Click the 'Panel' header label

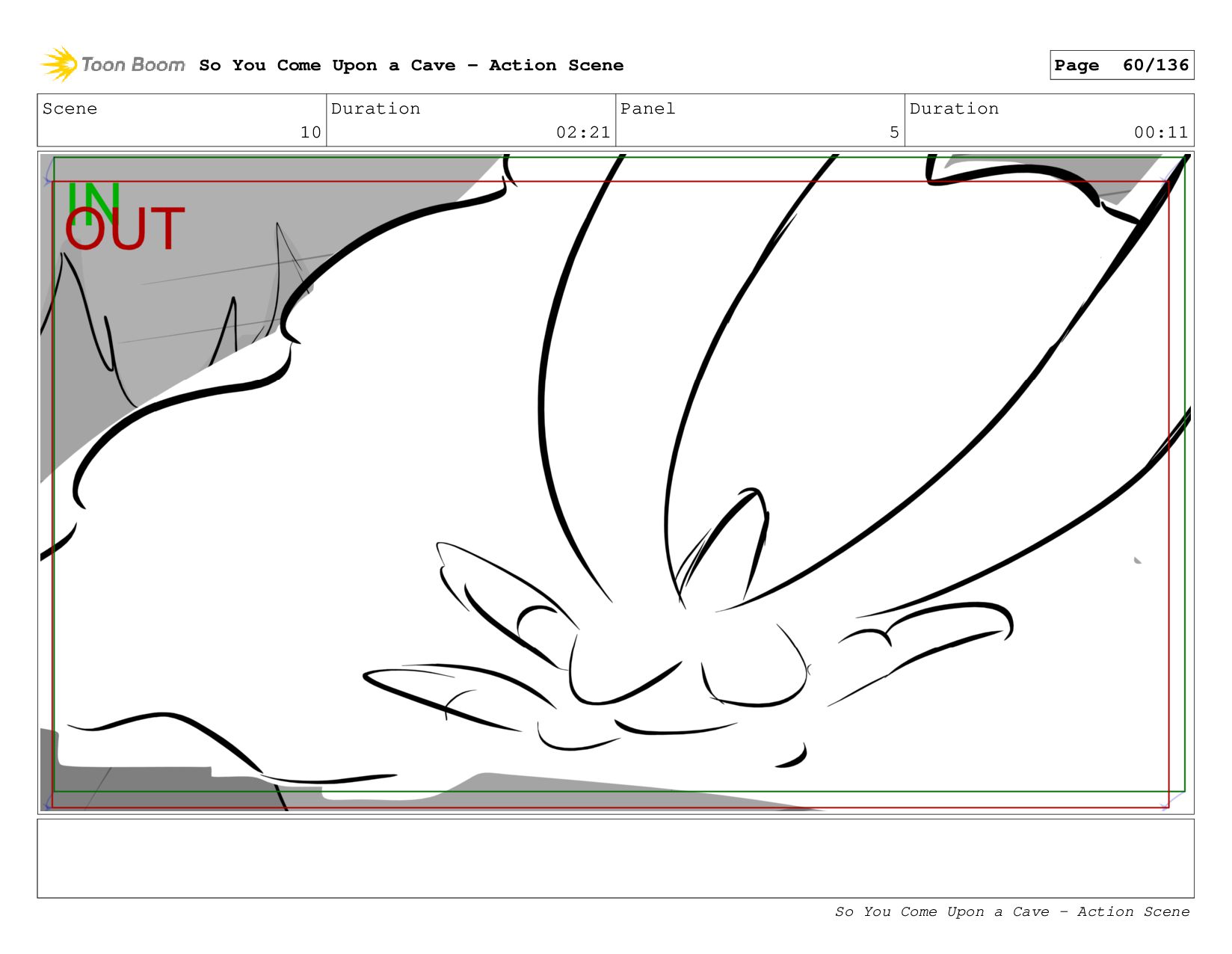coord(647,108)
